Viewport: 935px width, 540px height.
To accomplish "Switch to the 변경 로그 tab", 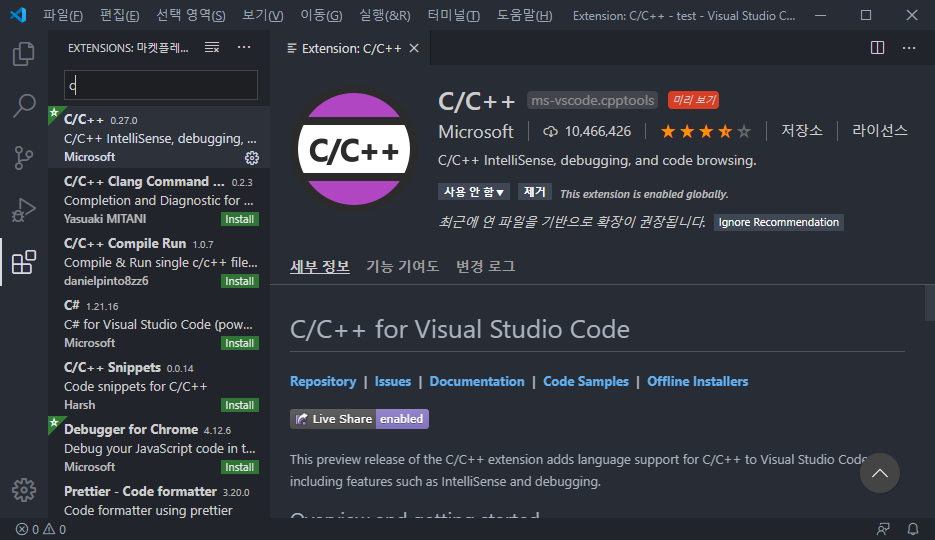I will pos(485,266).
